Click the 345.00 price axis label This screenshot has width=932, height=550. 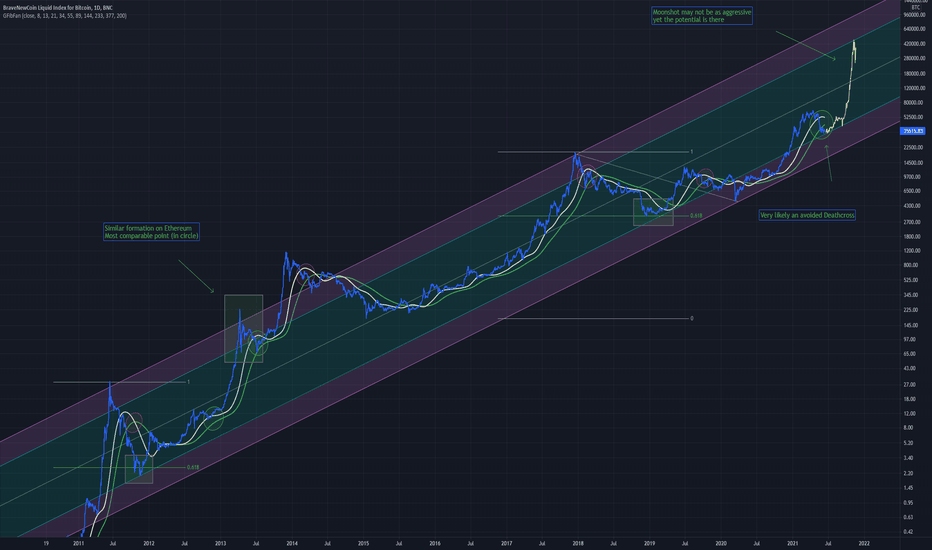click(911, 295)
